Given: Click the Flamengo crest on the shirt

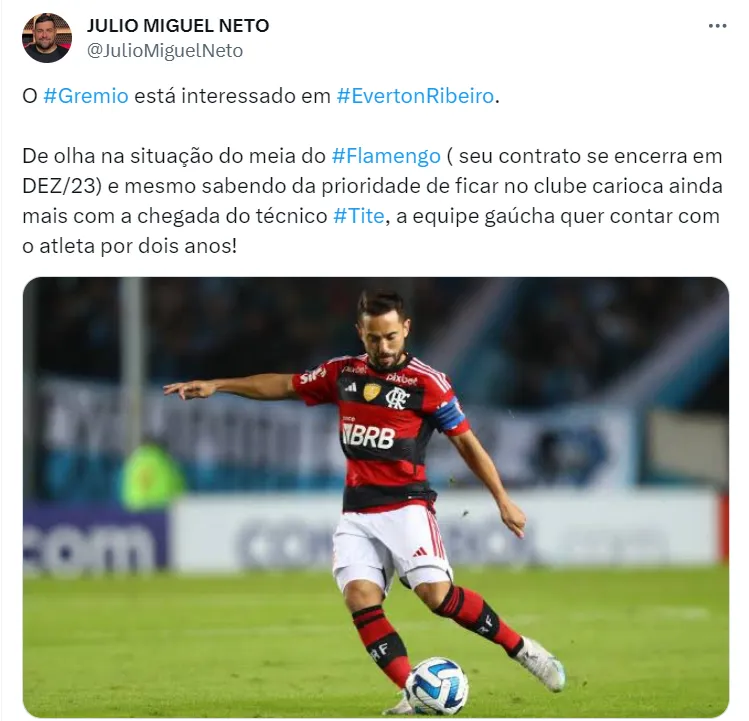Looking at the screenshot, I should click(396, 398).
